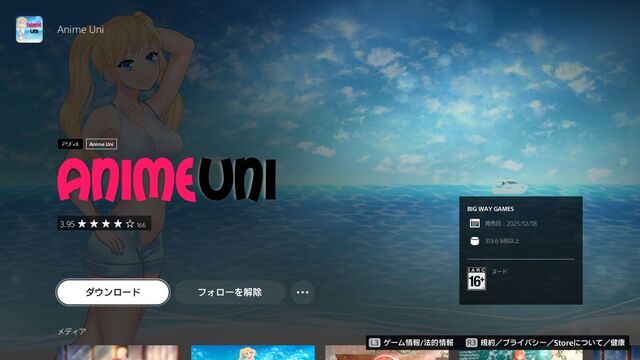Click the R3 button hint icon
Image resolution: width=640 pixels, height=360 pixels.
471,342
